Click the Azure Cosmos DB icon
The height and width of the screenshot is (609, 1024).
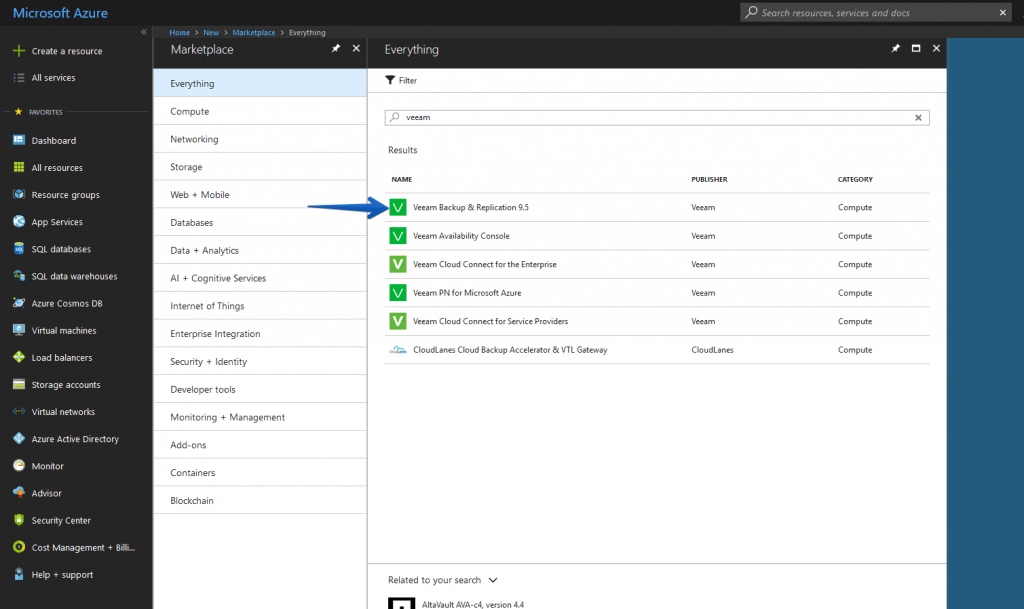point(19,303)
